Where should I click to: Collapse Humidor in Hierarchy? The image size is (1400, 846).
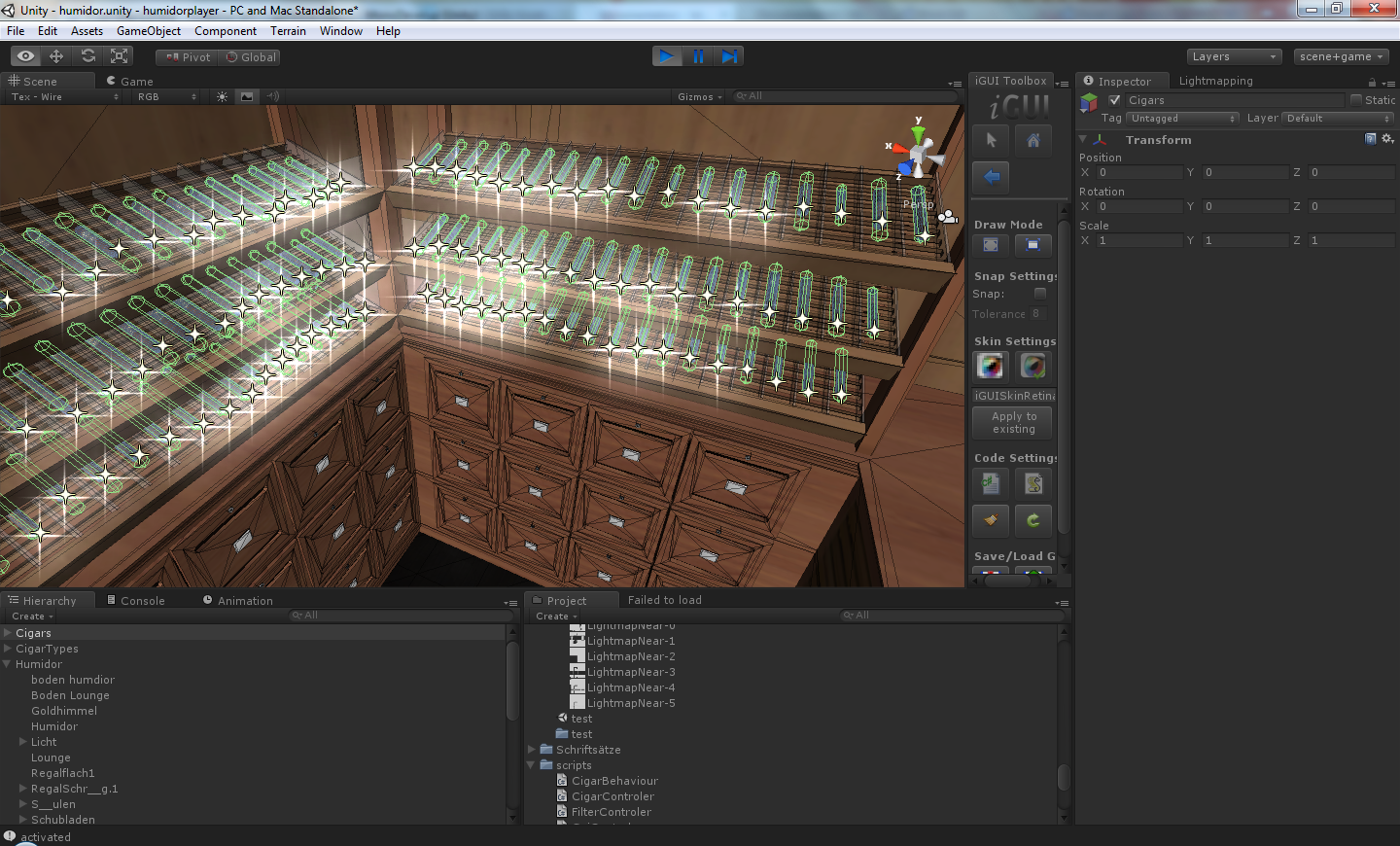[x=8, y=664]
